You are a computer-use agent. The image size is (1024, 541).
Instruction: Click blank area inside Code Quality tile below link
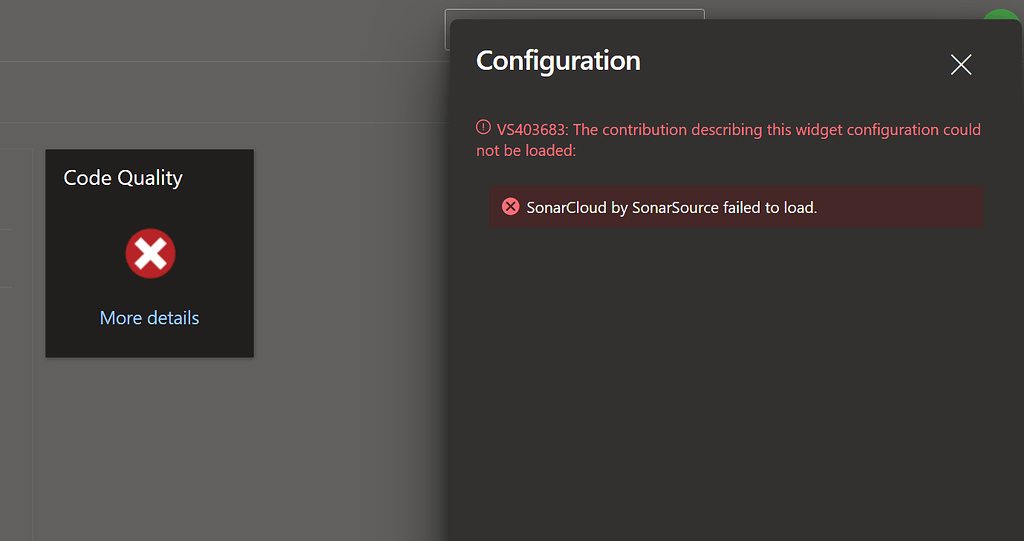coord(150,342)
